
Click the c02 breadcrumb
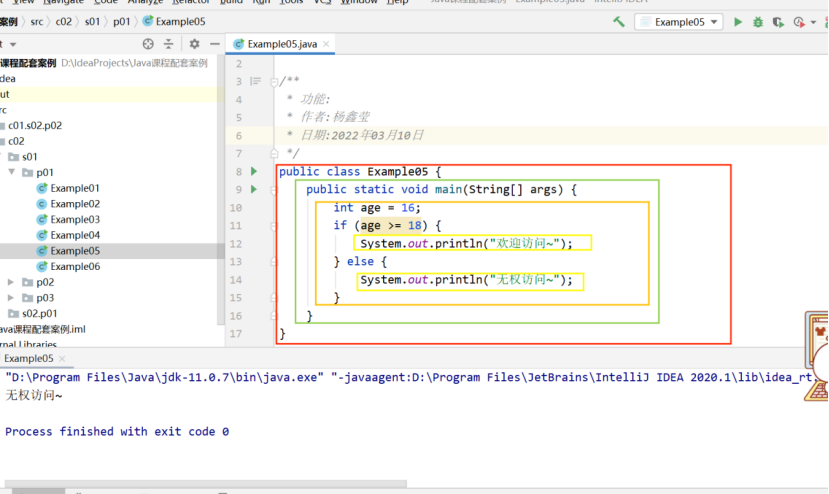coord(63,22)
